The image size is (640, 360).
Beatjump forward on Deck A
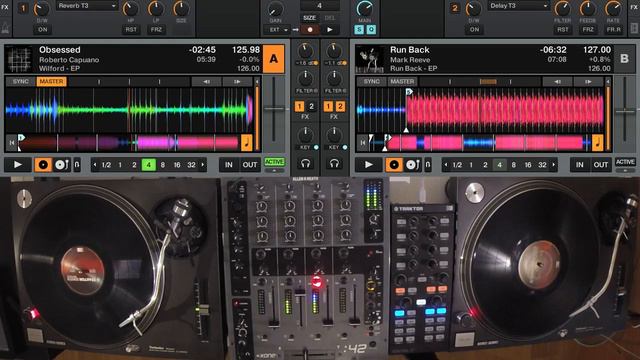[x=237, y=82]
